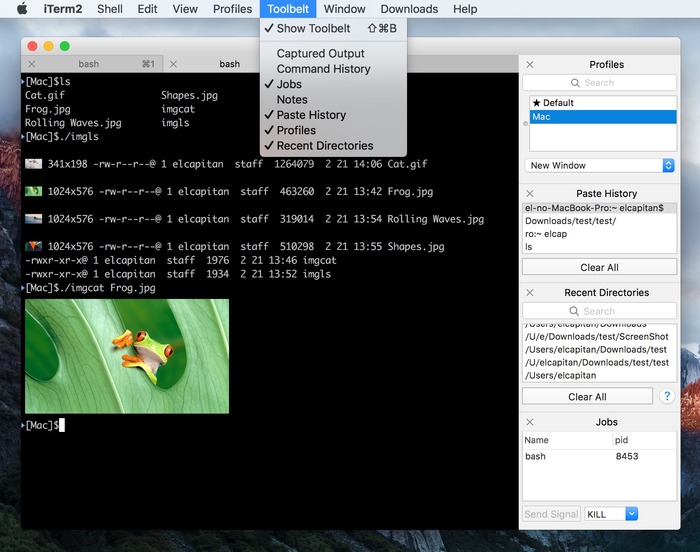The image size is (700, 552).
Task: Open the Window menu
Action: pyautogui.click(x=344, y=9)
